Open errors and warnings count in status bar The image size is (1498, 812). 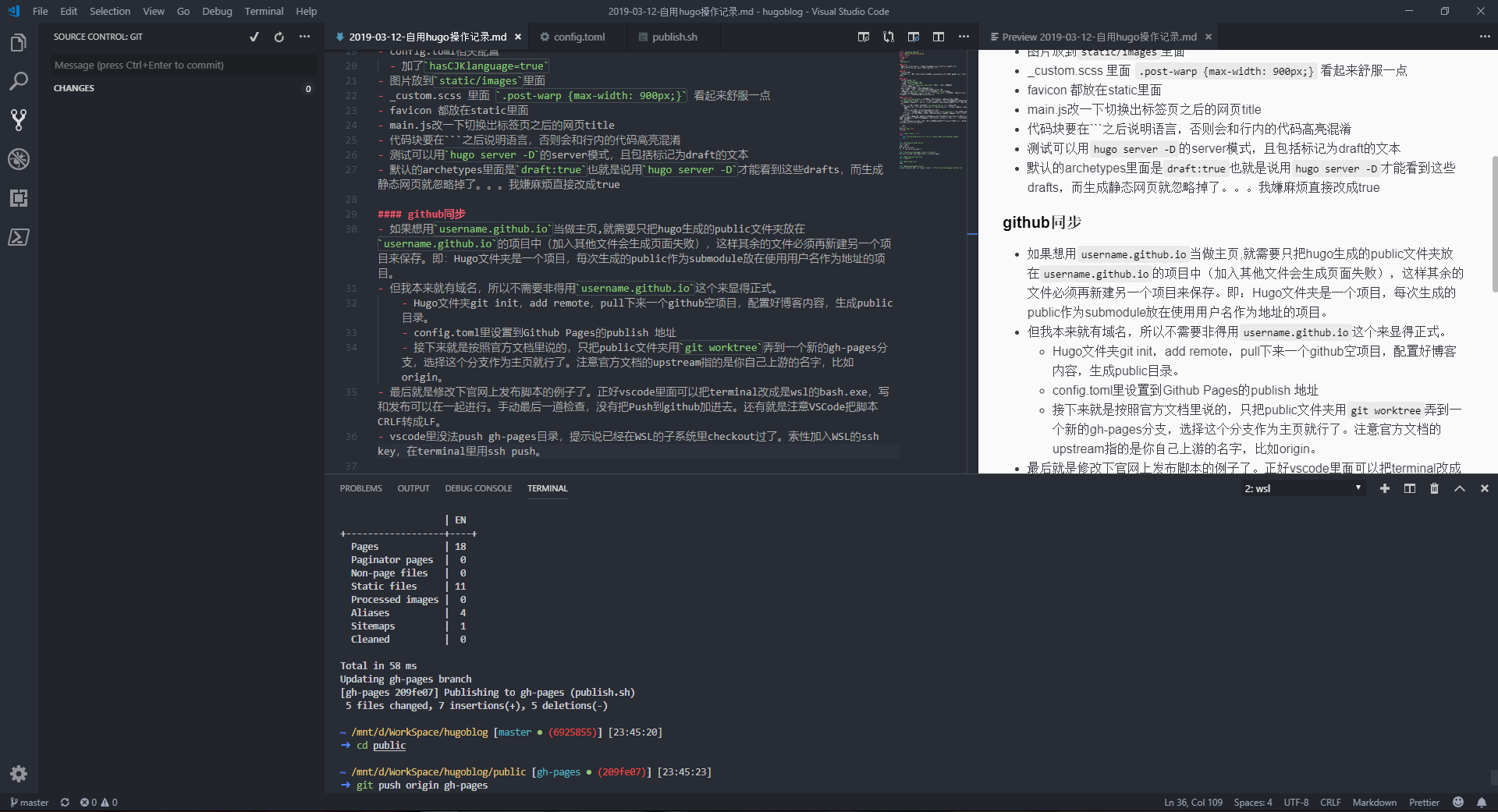pos(98,803)
